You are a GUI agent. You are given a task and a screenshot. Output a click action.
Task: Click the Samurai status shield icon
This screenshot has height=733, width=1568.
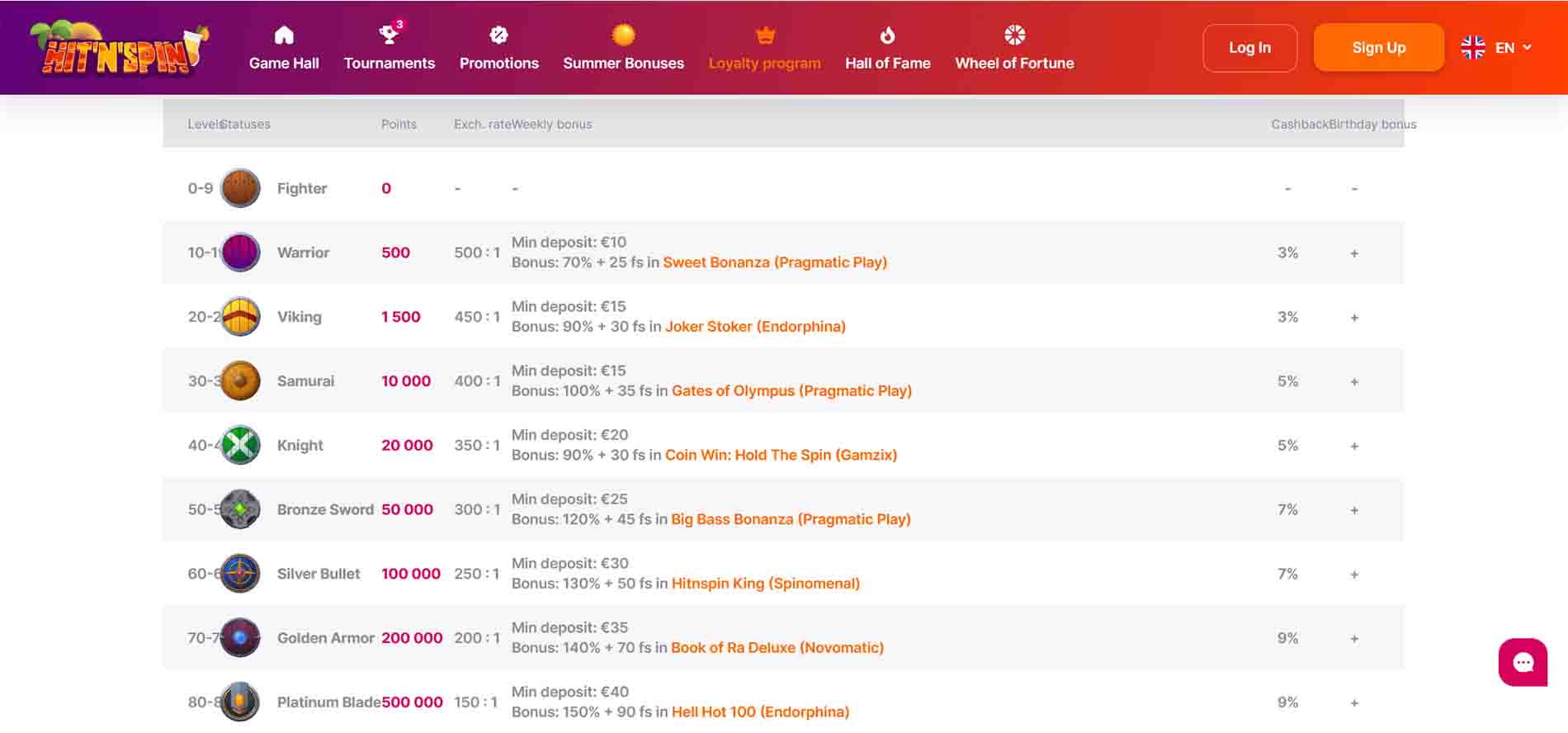[240, 381]
